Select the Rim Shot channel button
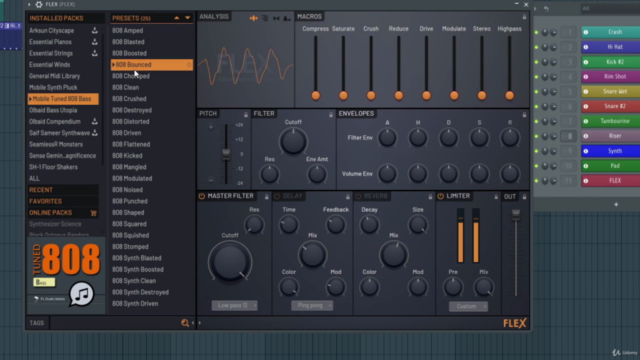 tap(611, 77)
